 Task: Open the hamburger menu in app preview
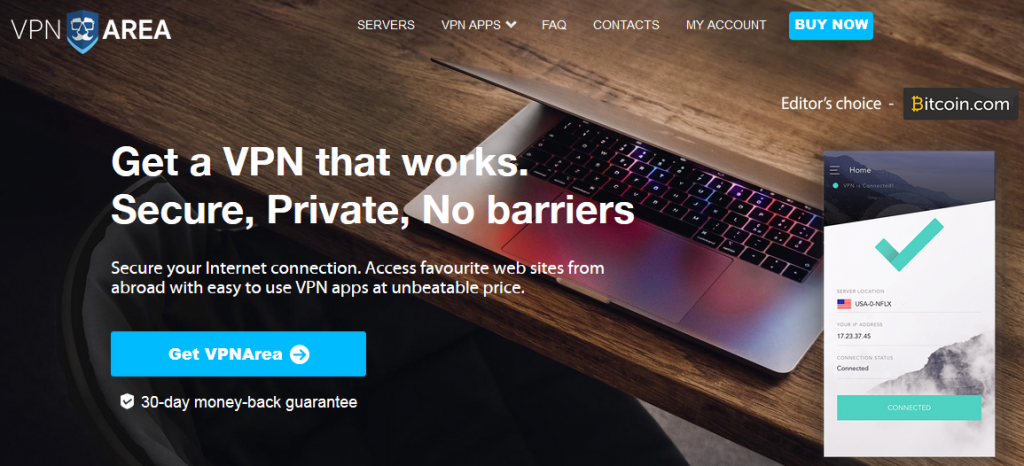point(834,170)
